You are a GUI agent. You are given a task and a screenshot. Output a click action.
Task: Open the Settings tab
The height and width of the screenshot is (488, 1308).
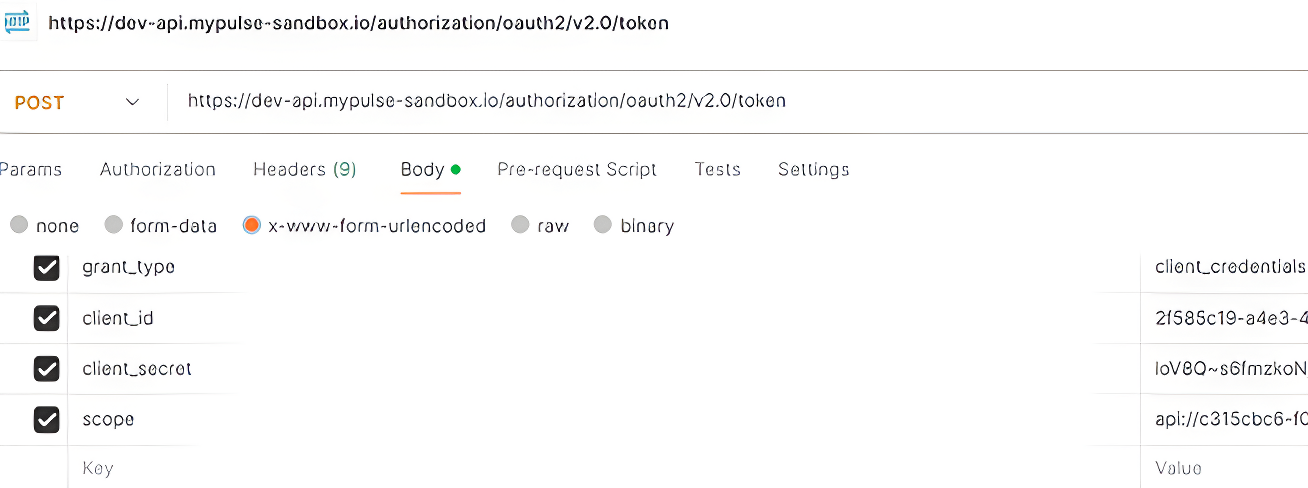(814, 169)
